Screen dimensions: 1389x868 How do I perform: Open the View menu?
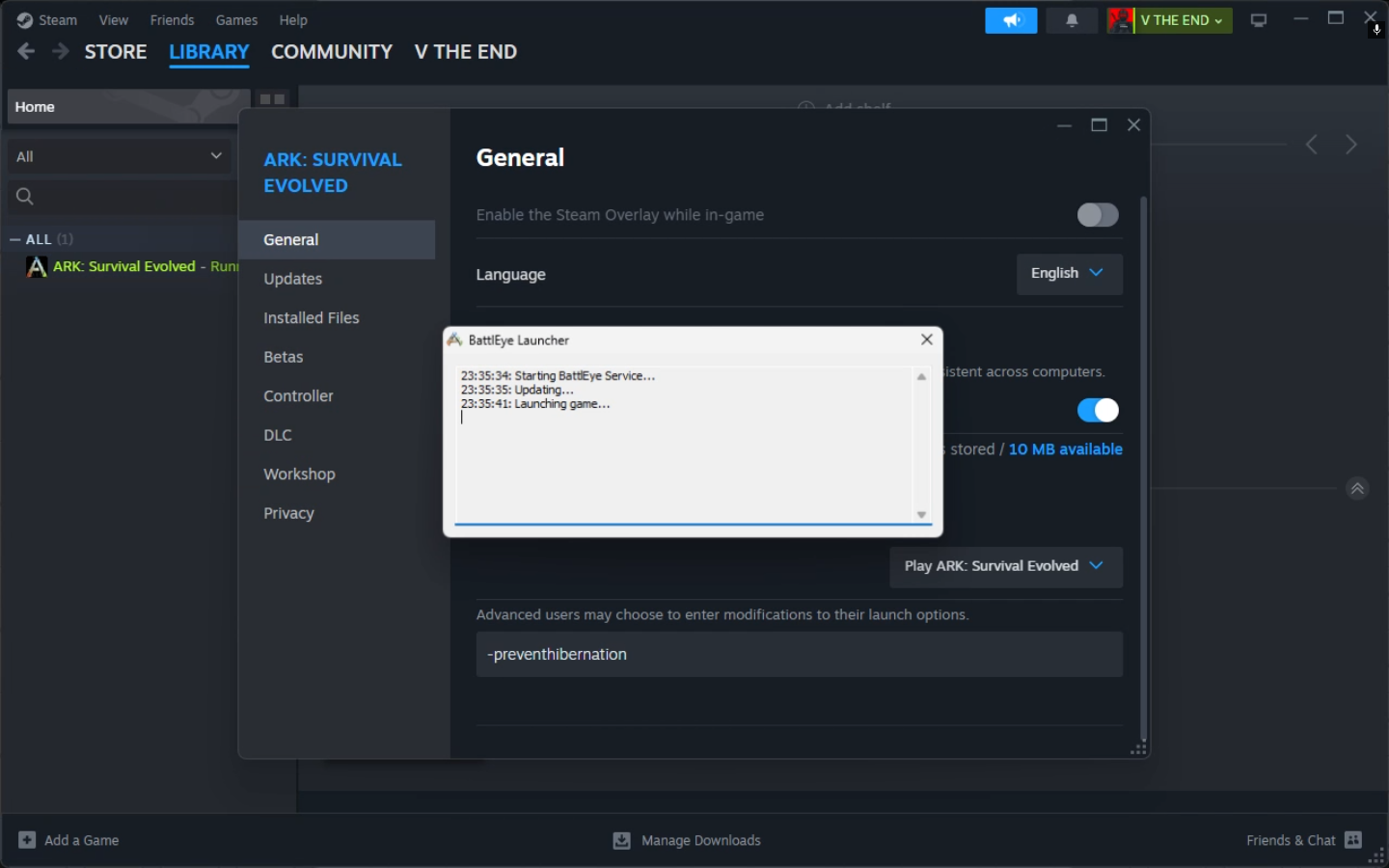coord(114,20)
